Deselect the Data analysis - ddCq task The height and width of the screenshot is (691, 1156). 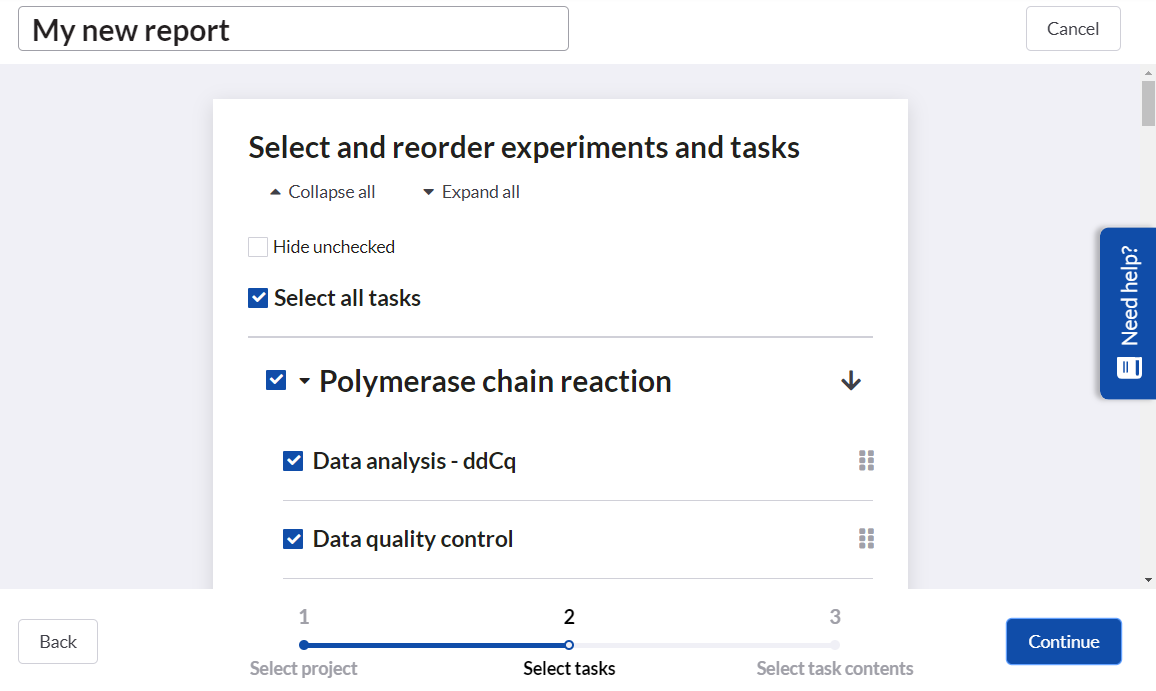point(293,461)
